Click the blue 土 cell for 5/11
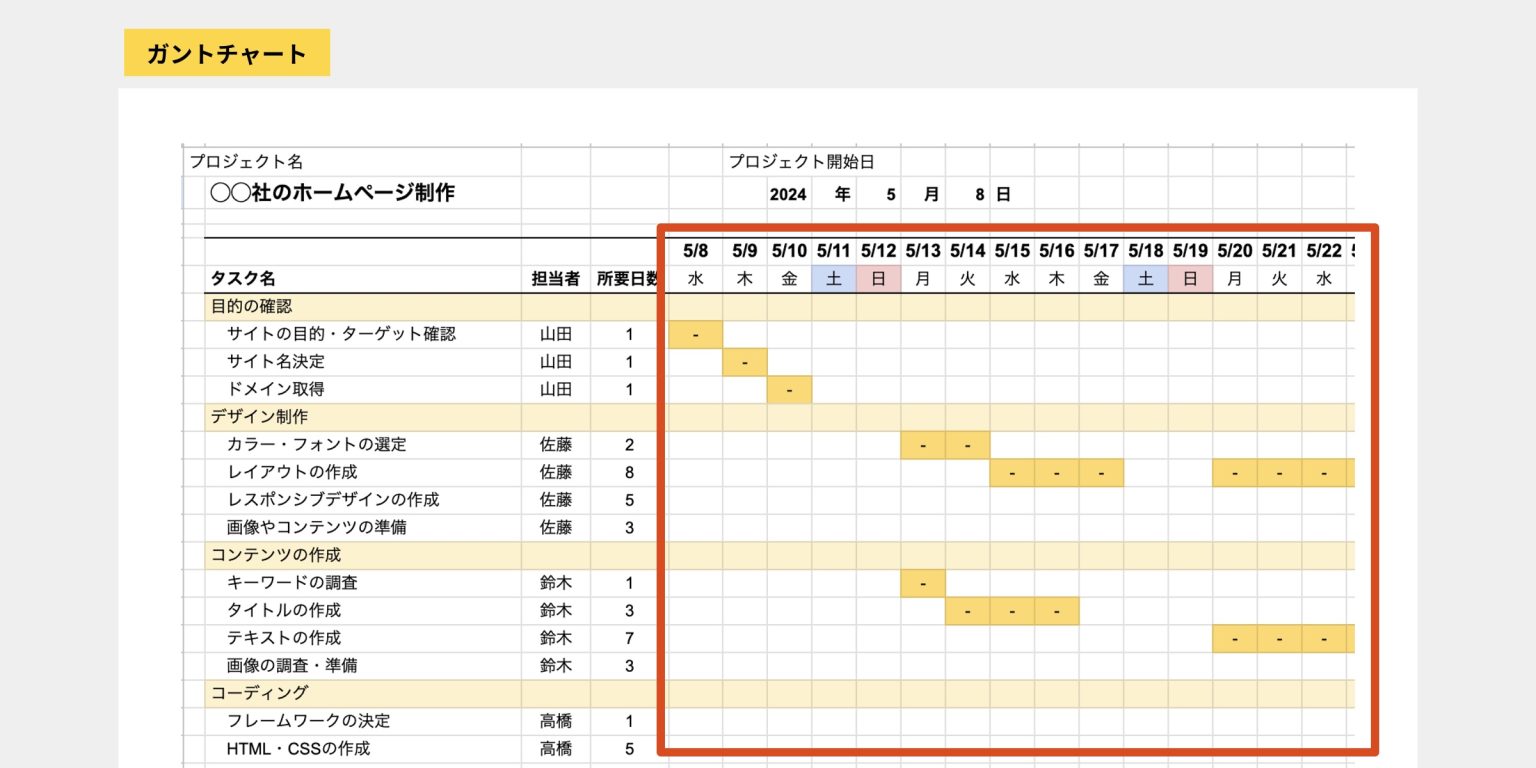 pos(834,279)
